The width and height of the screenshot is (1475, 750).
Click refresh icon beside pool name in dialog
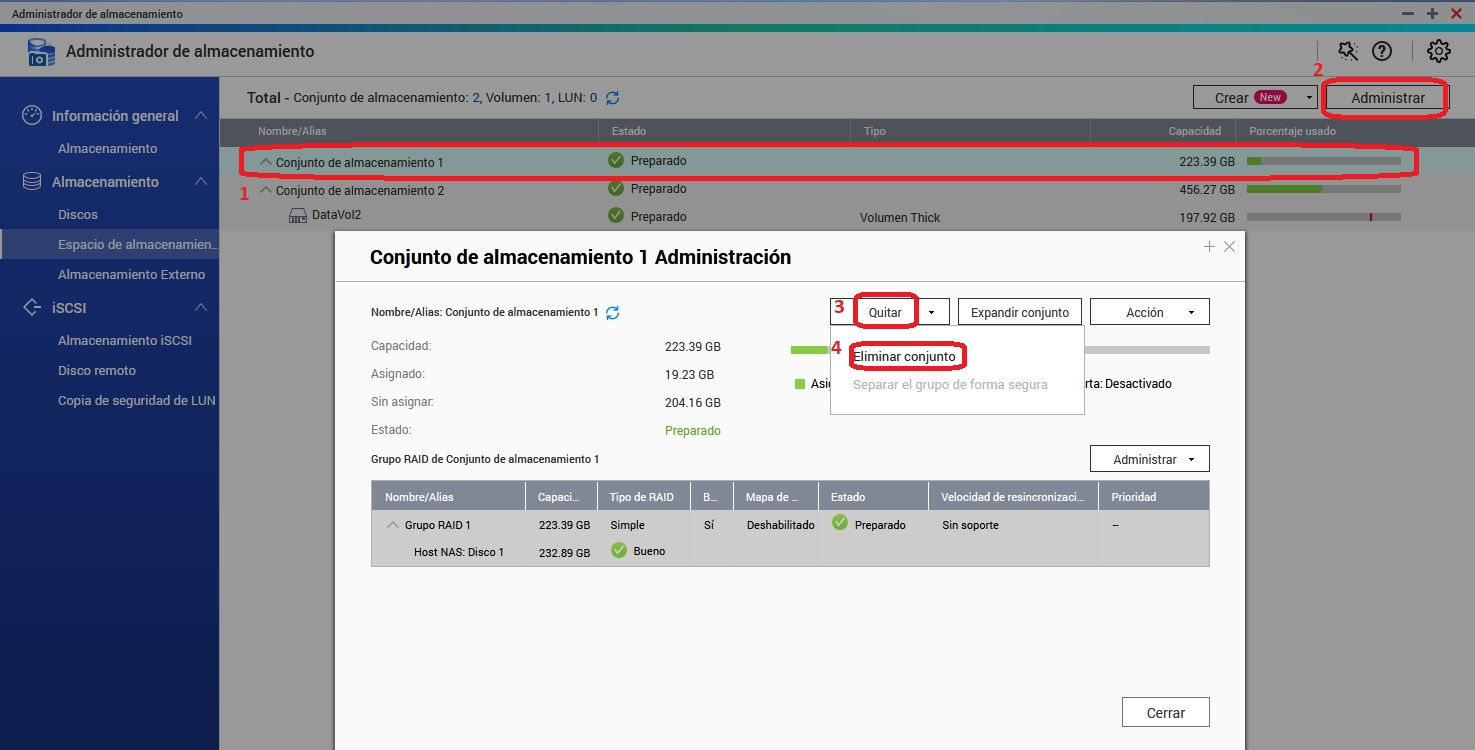click(613, 313)
